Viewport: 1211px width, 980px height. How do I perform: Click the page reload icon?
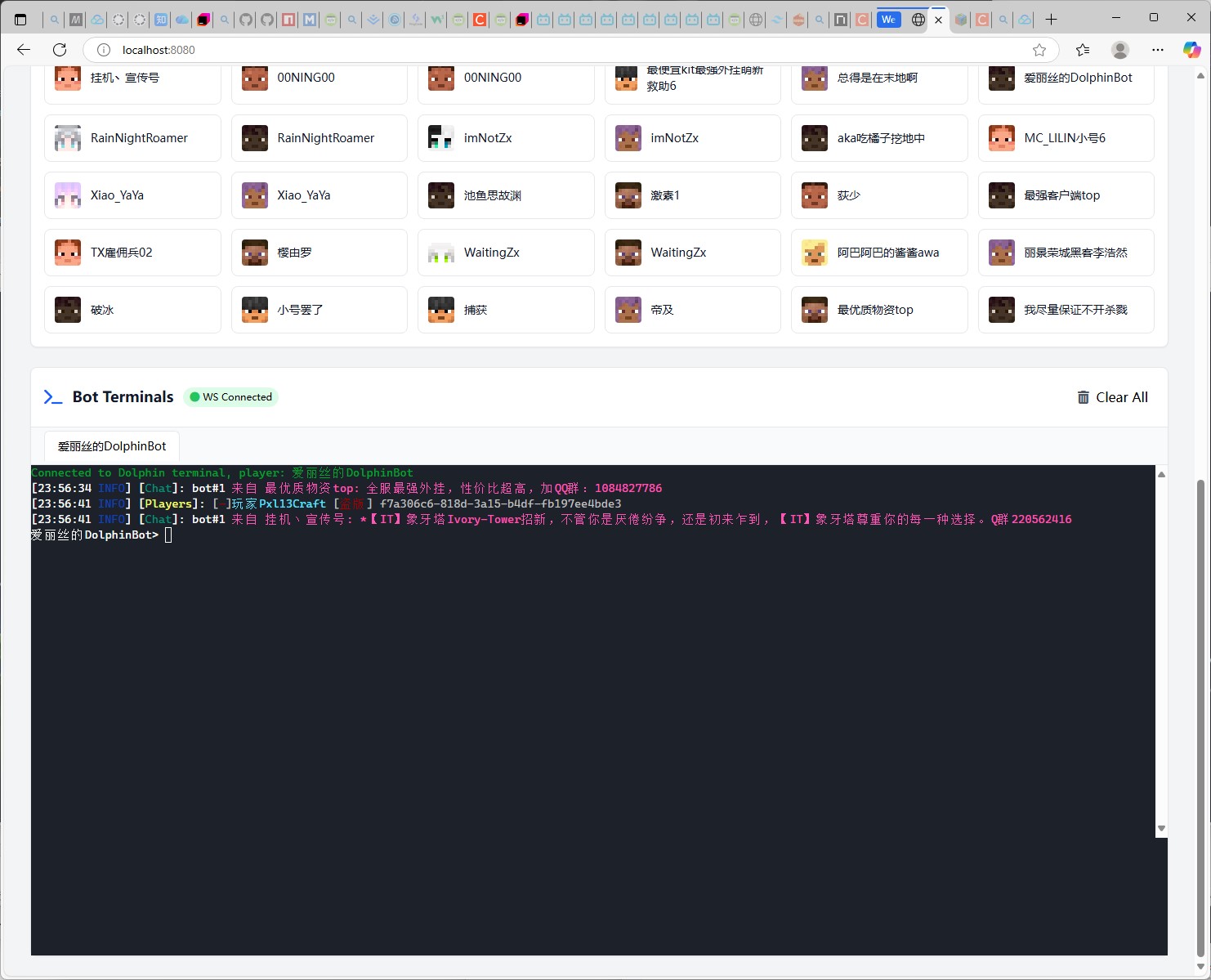pyautogui.click(x=59, y=50)
